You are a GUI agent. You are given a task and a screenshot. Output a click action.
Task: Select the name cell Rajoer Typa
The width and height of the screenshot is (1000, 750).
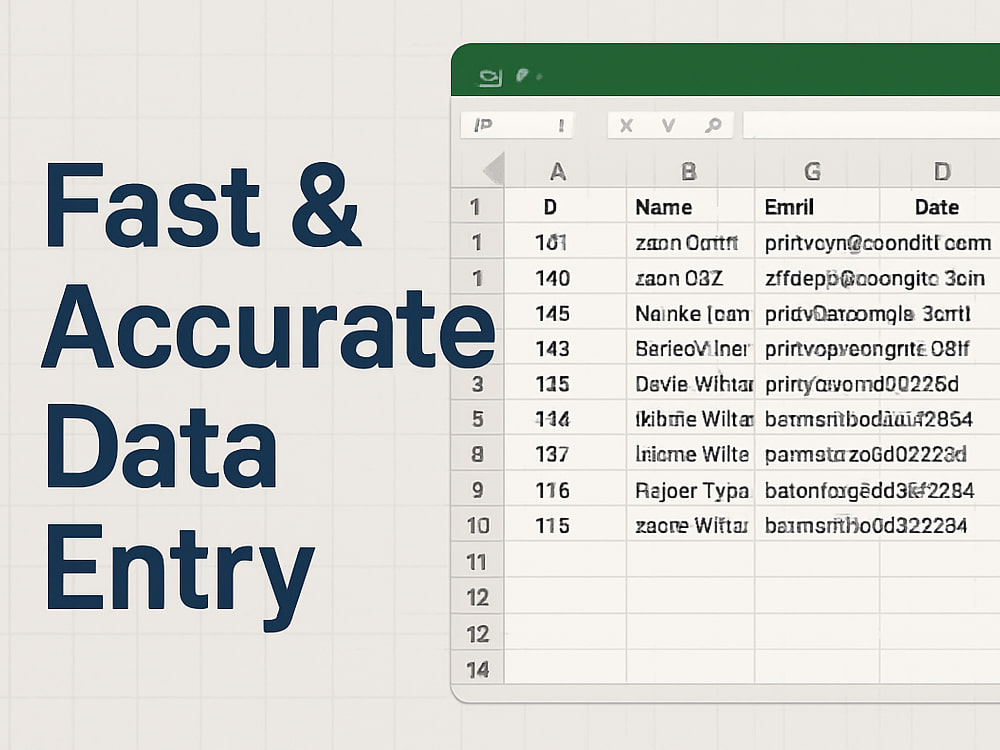691,490
